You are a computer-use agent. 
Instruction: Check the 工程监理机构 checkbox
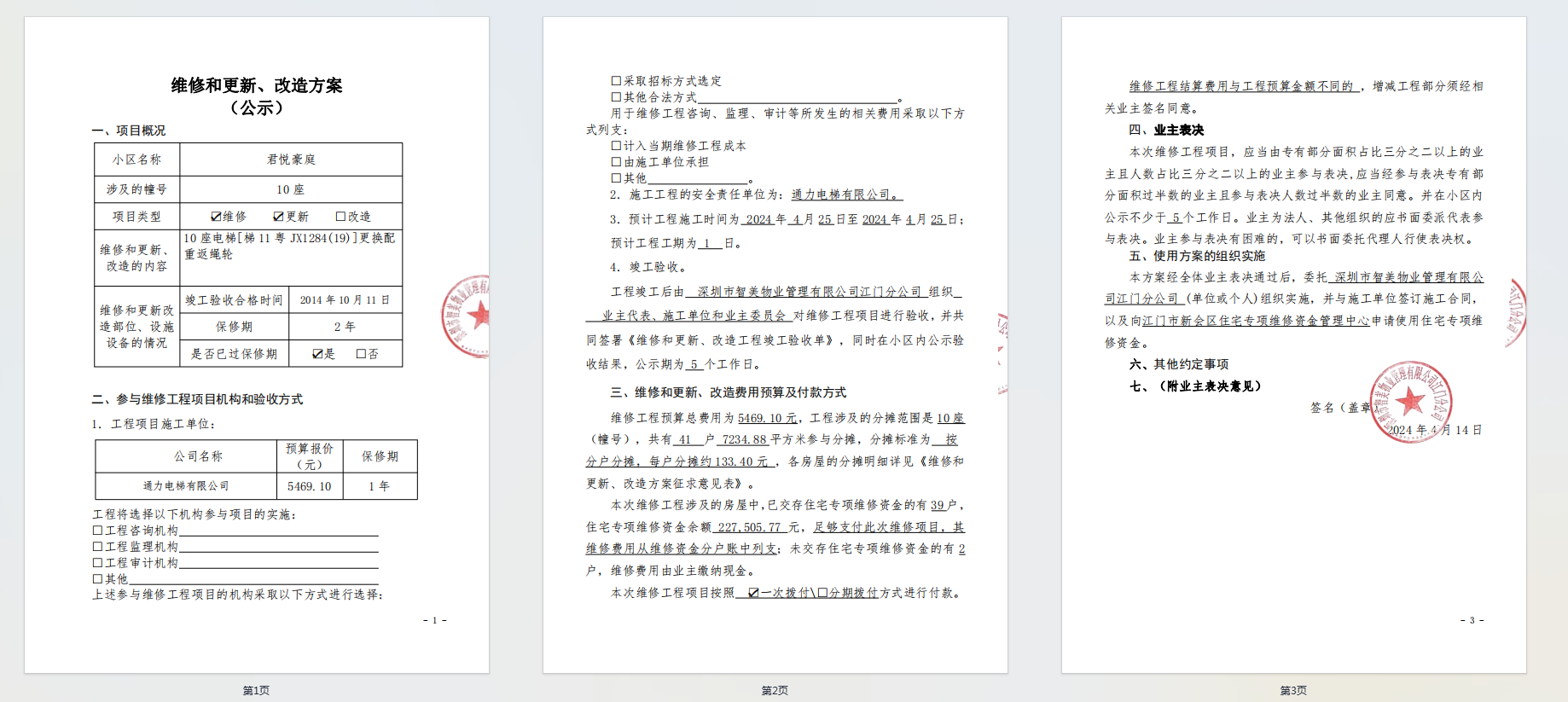click(x=97, y=547)
